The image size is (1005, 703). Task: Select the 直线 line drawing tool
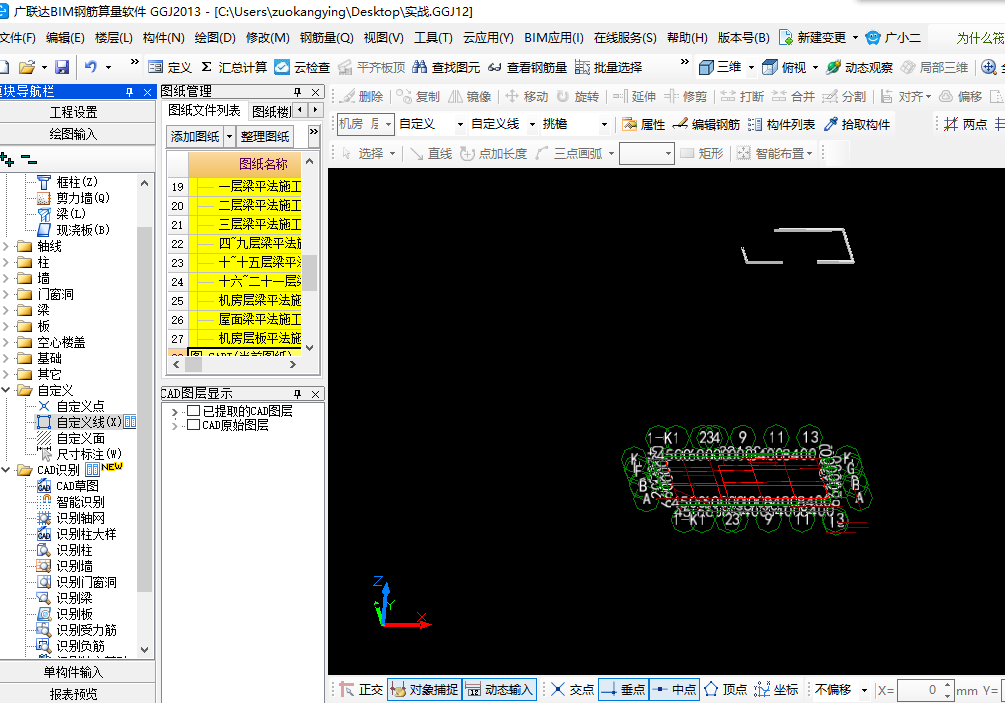point(431,153)
